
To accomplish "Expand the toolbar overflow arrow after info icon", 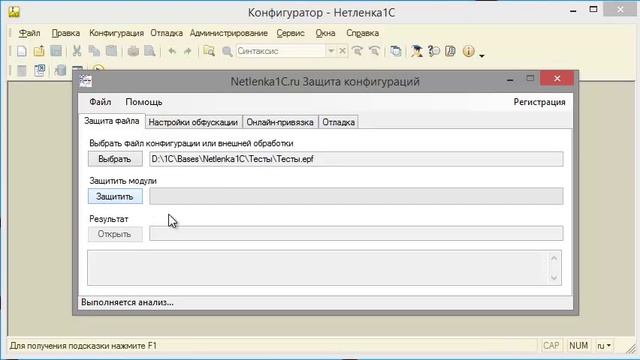I will (x=482, y=56).
